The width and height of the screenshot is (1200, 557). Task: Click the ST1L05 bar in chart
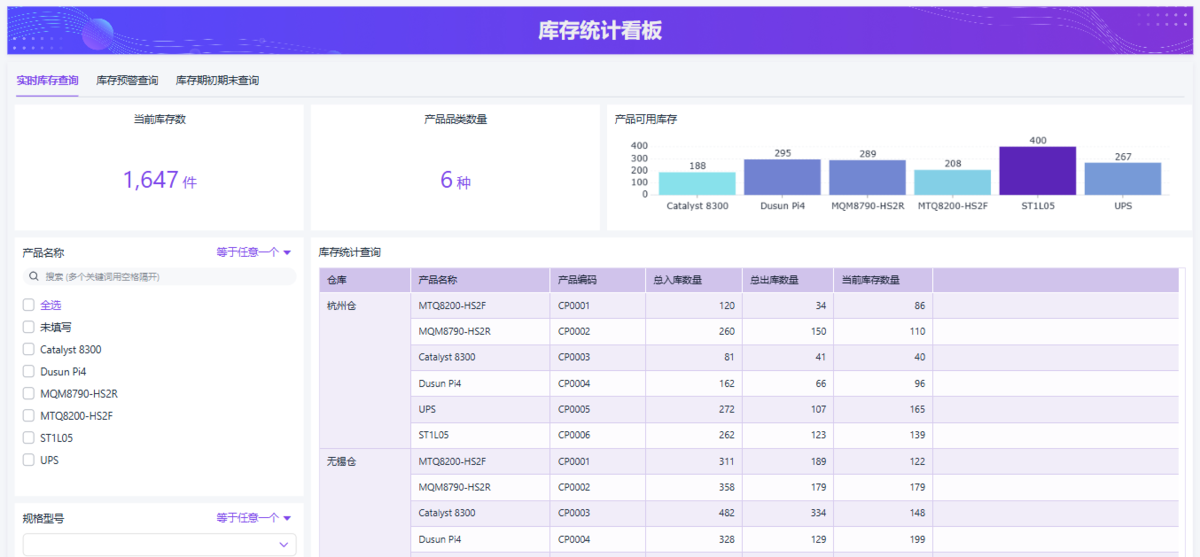(1037, 171)
